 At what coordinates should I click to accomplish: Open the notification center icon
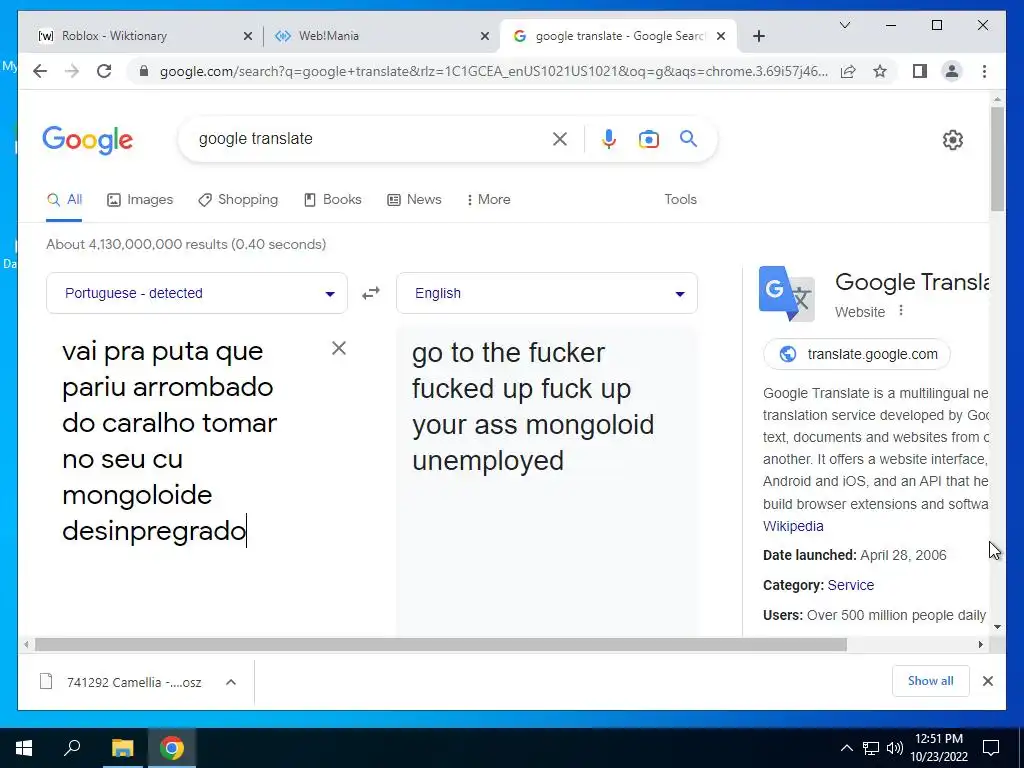(991, 748)
